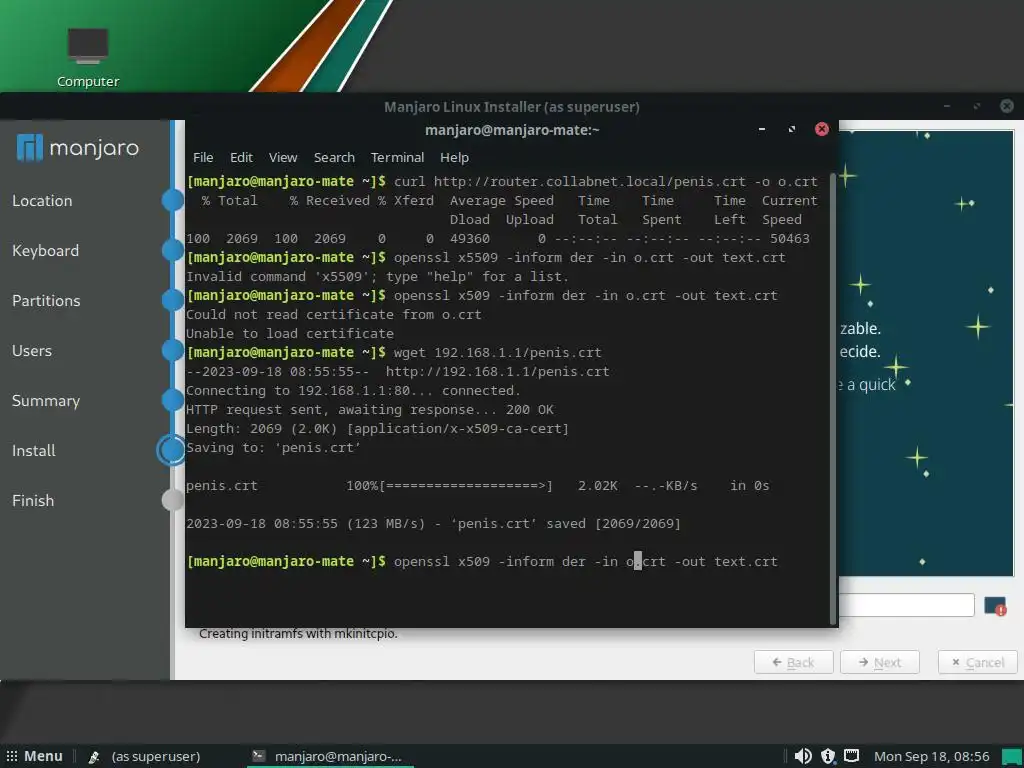Click the installer log toggle icon with alert
Viewport: 1024px width, 768px height.
995,606
